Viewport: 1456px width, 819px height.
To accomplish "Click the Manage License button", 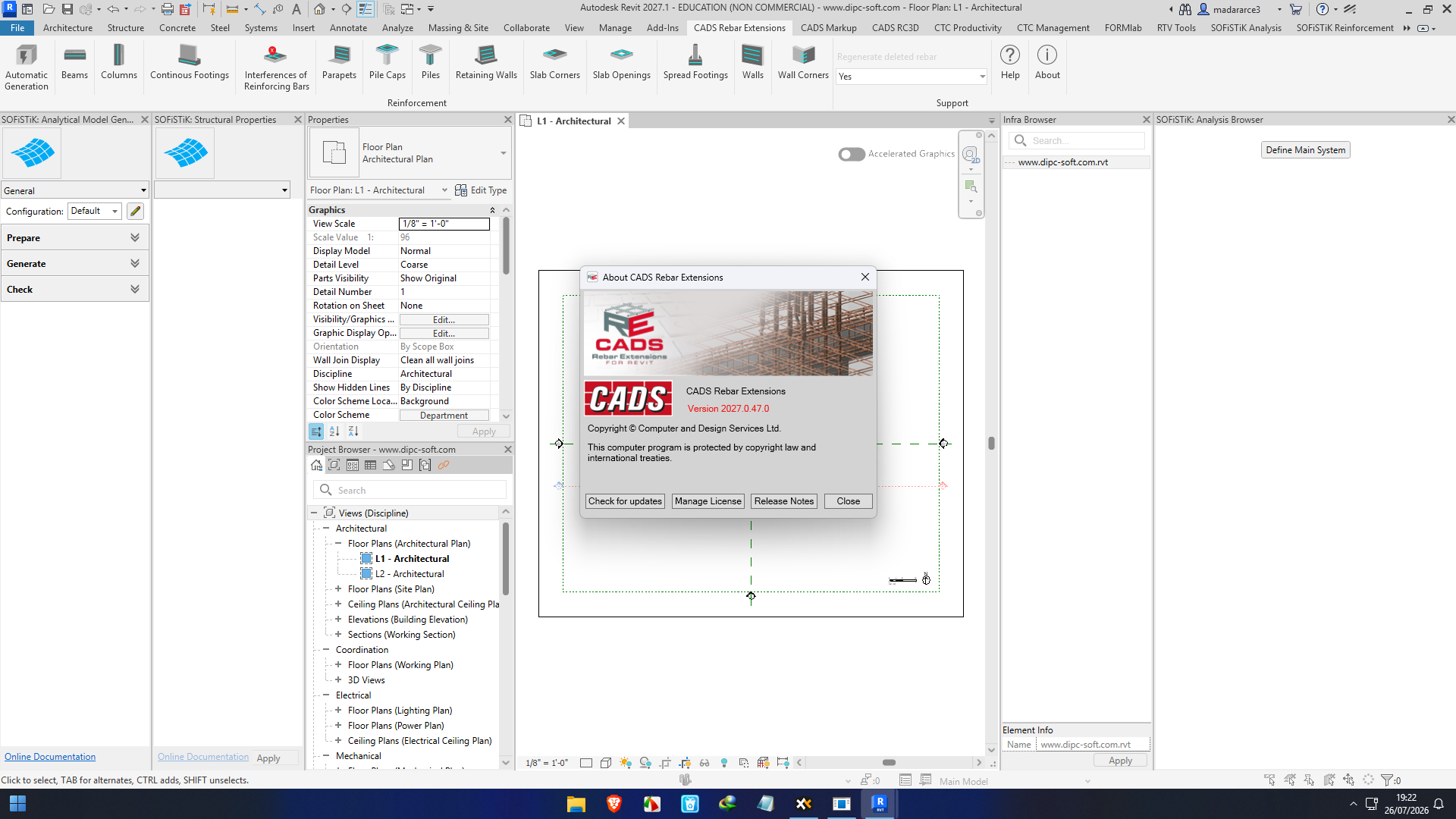I will point(708,501).
